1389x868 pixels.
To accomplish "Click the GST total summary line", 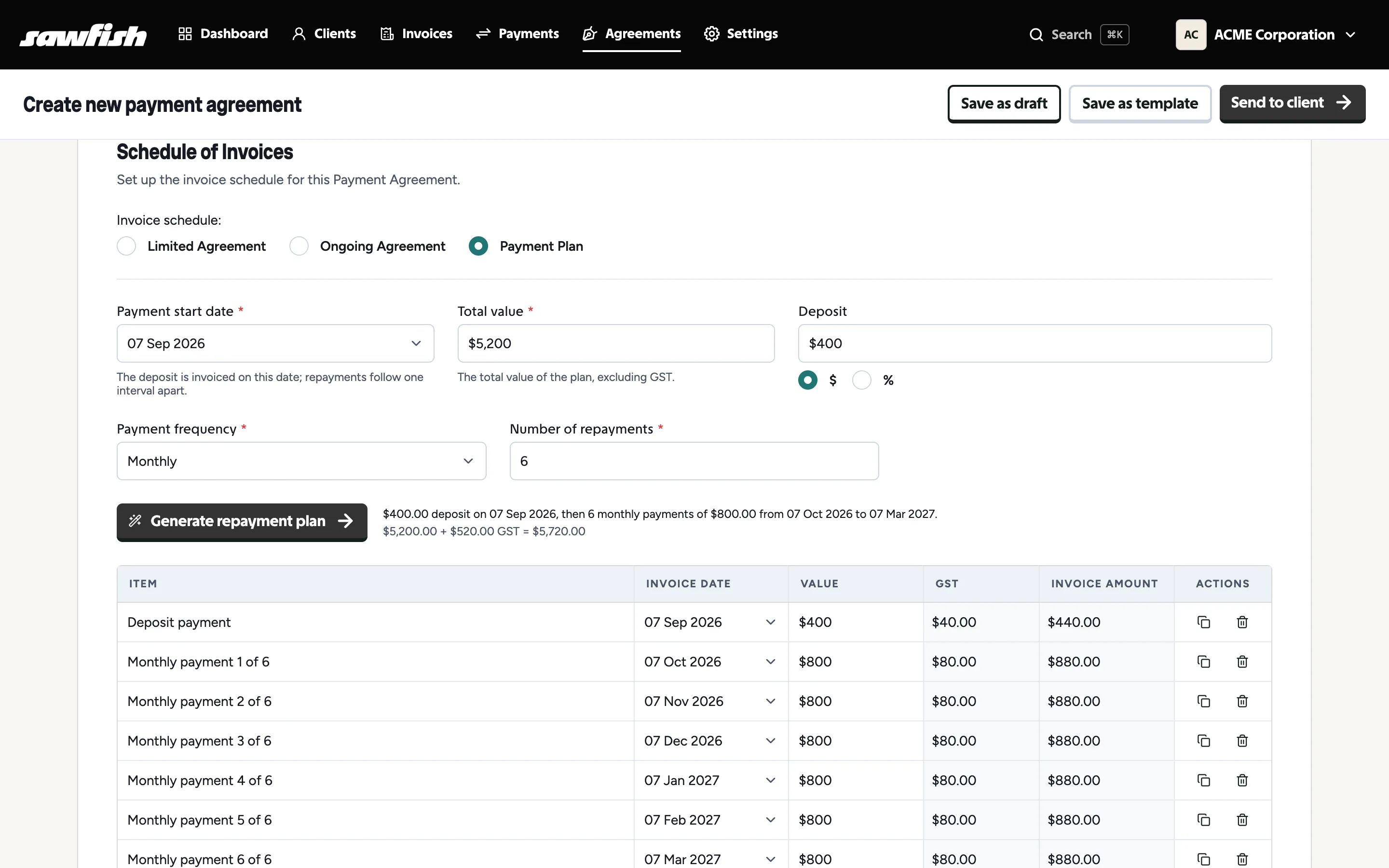I will (x=484, y=531).
